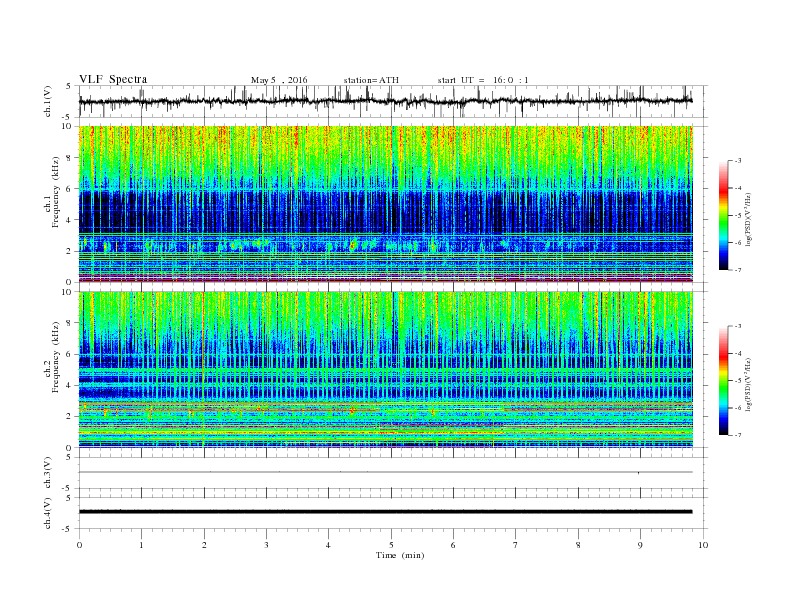Click the "8" kHz tick on ch.1 spectrogram axis
The height and width of the screenshot is (612, 792).
click(70, 158)
